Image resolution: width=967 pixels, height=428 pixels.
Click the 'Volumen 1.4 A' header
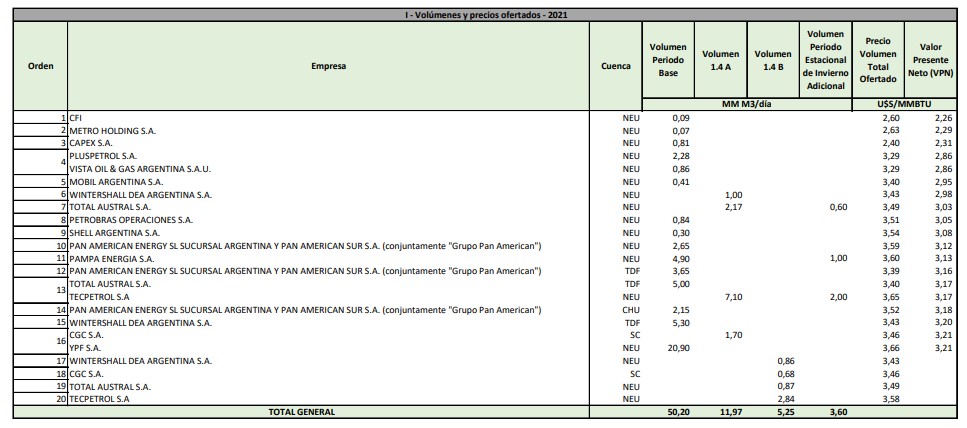720,60
